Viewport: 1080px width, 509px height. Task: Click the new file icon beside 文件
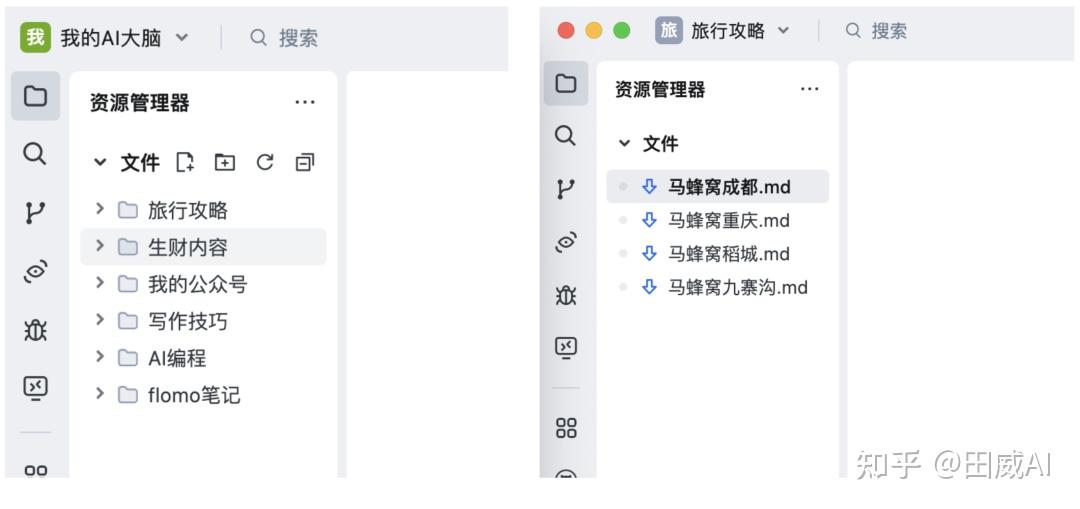(x=185, y=163)
